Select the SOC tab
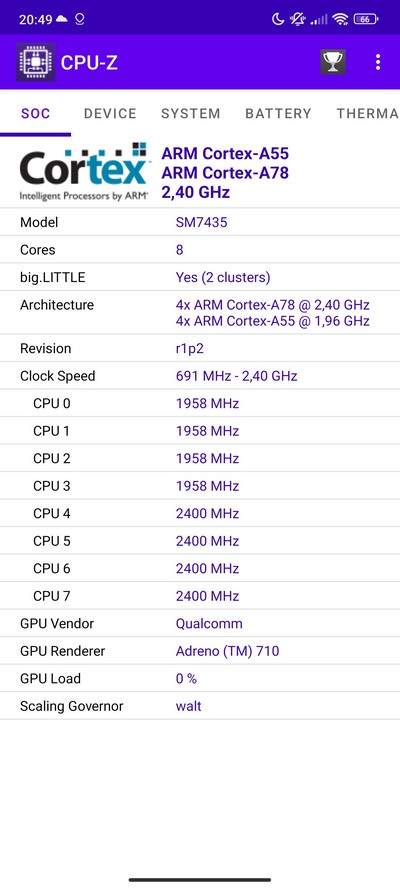The image size is (400, 889). point(36,113)
